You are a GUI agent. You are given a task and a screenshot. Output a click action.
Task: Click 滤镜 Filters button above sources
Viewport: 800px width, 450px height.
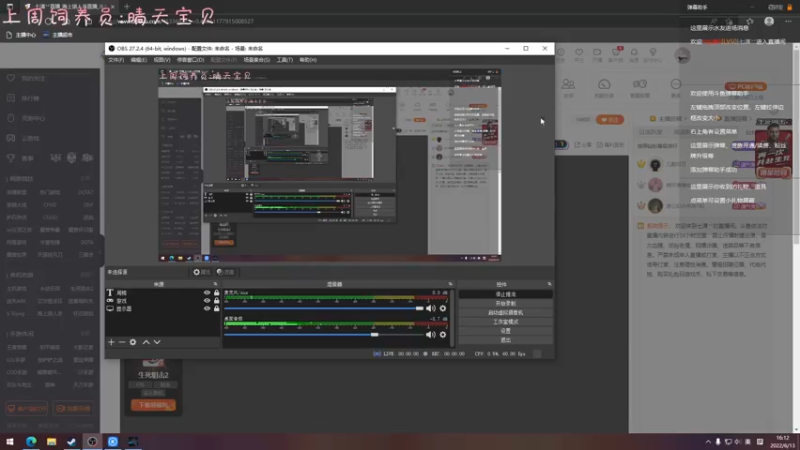point(226,272)
